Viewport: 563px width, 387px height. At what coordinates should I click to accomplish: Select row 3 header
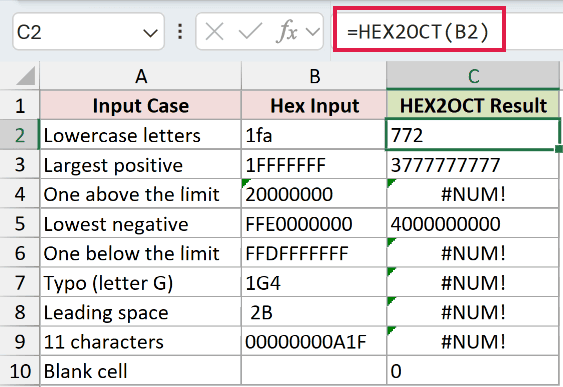coord(20,164)
